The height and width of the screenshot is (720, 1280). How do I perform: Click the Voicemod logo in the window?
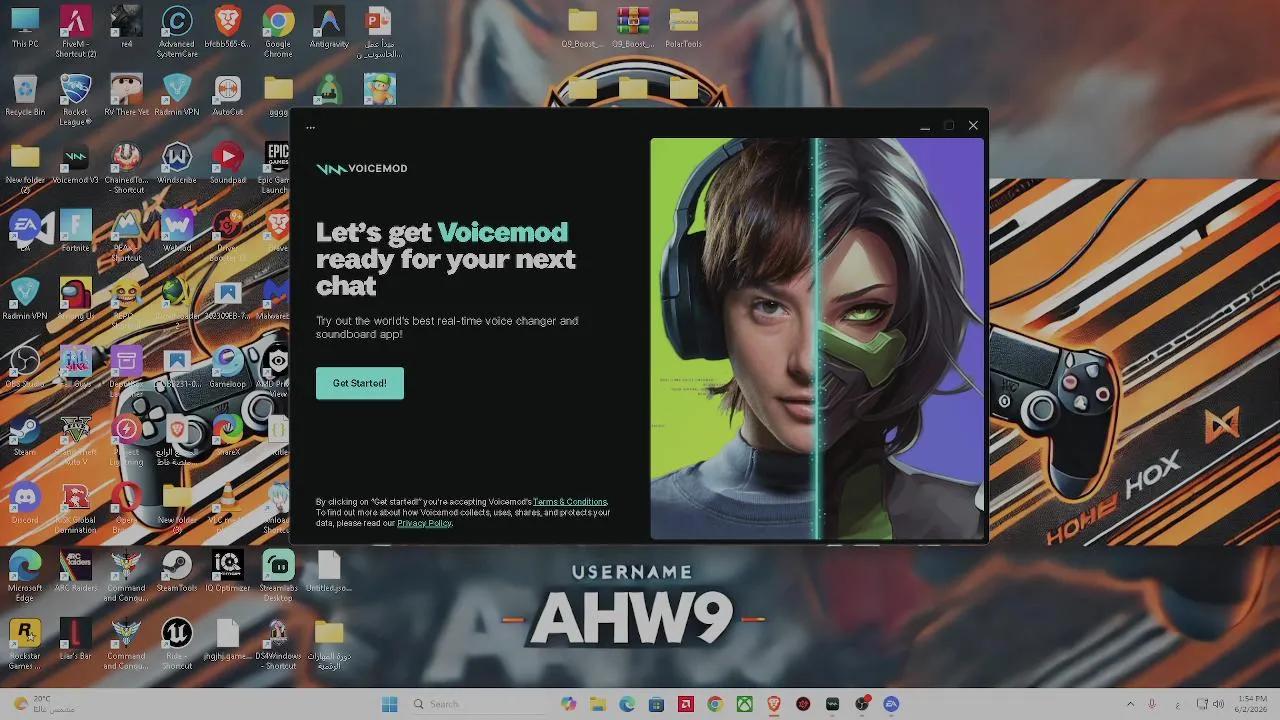click(x=361, y=168)
